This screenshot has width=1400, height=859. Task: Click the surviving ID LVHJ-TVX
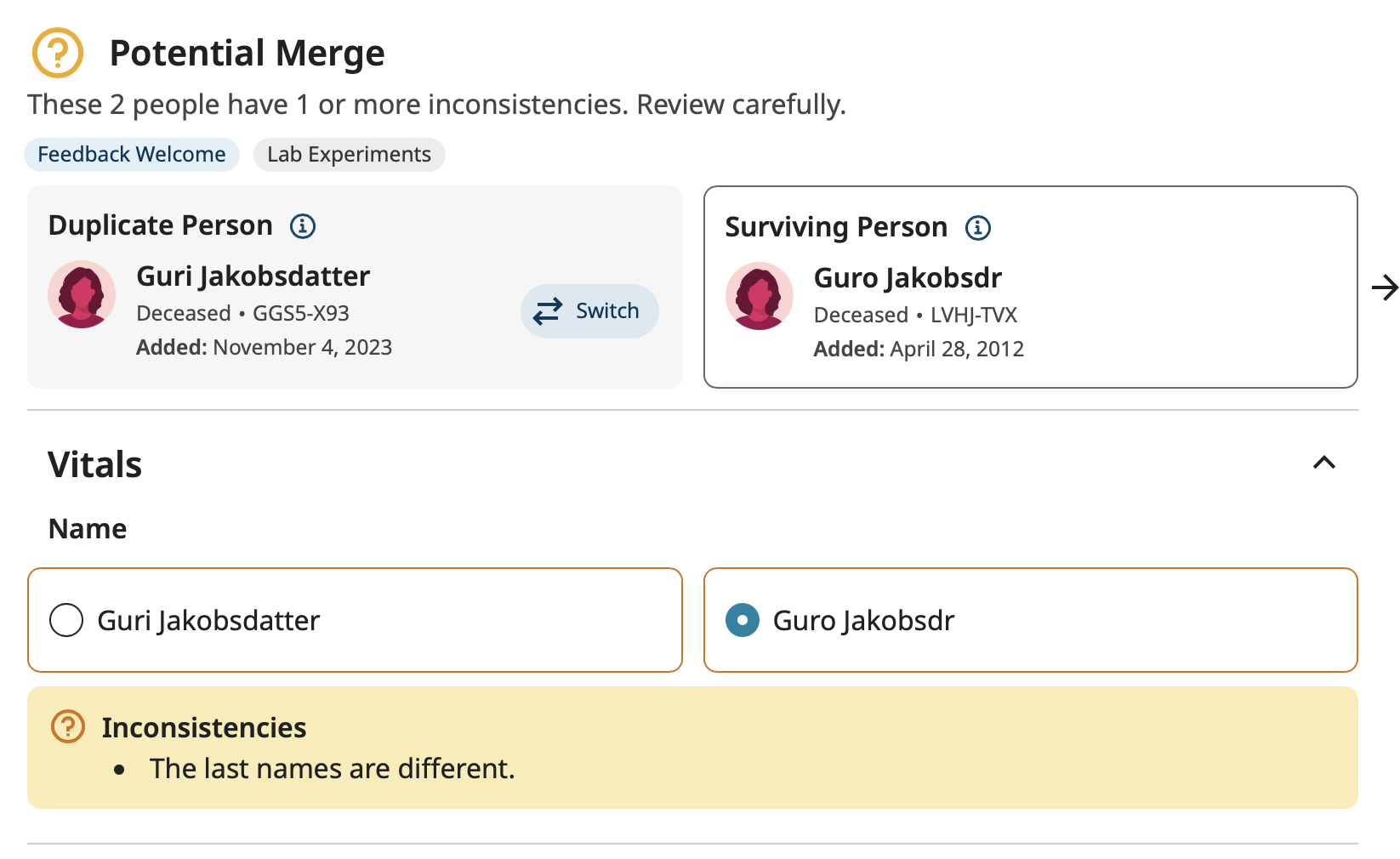974,316
